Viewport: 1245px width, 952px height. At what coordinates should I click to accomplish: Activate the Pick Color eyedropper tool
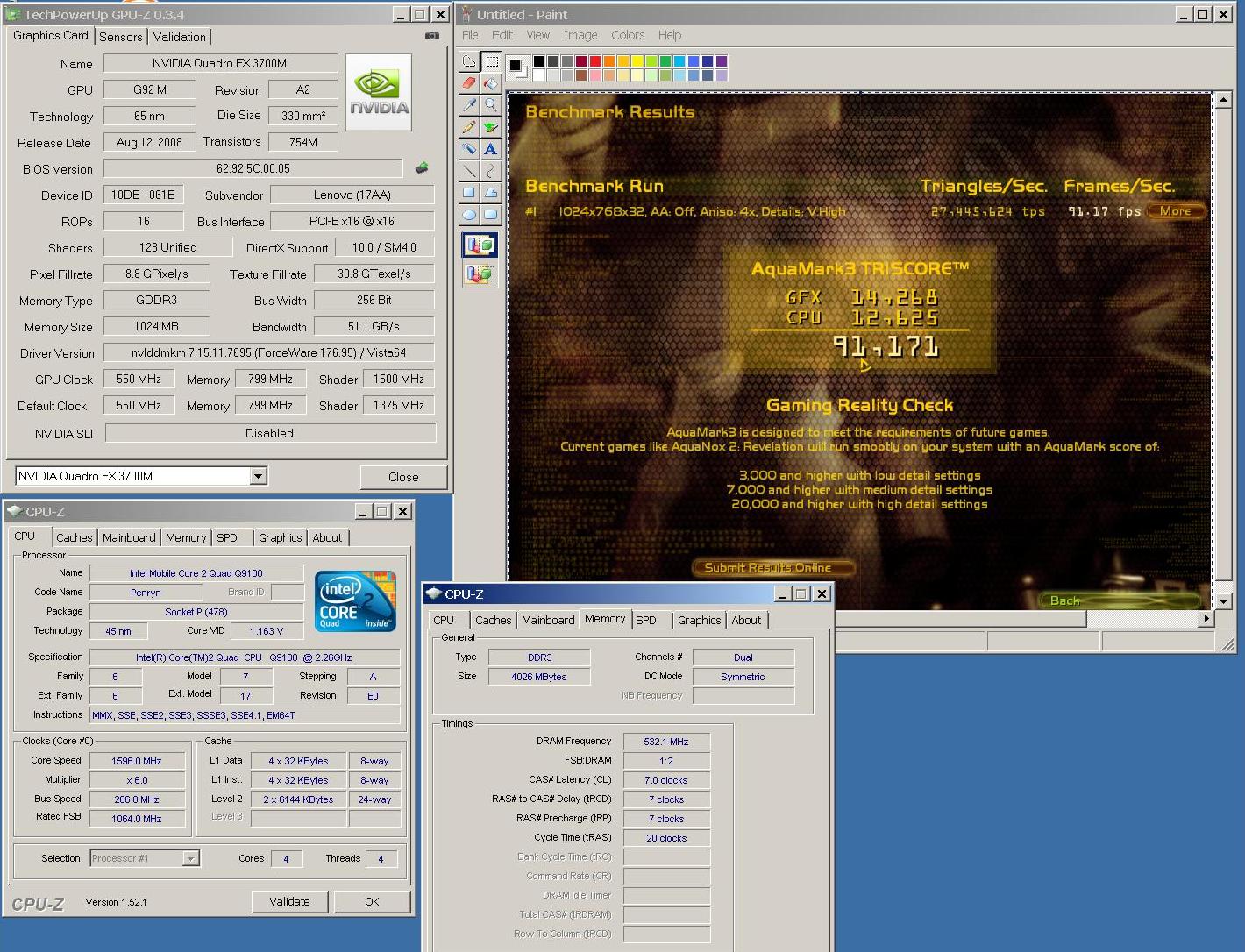click(469, 105)
